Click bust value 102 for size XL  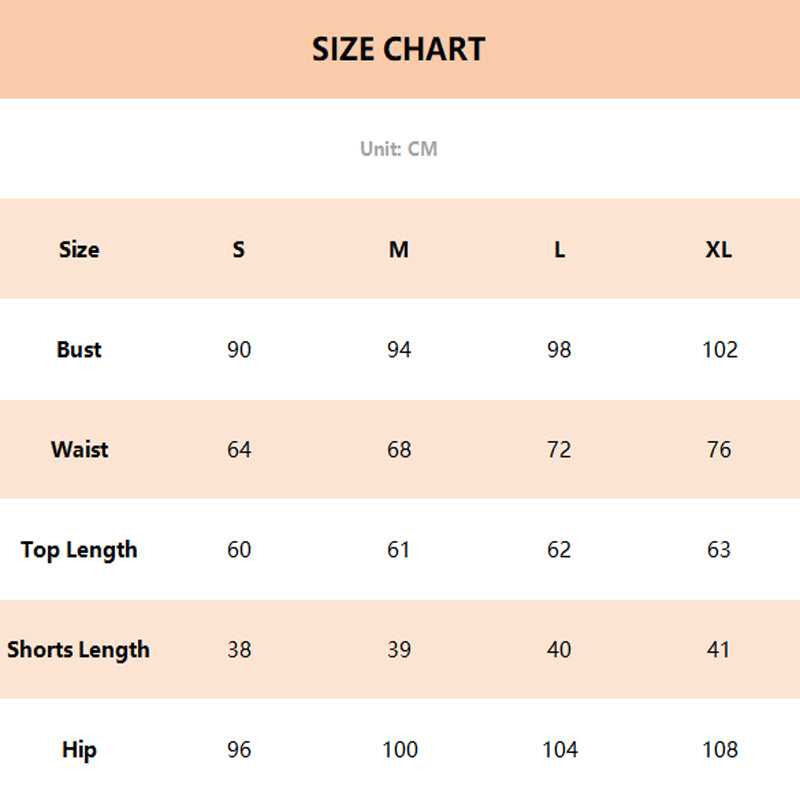[719, 349]
